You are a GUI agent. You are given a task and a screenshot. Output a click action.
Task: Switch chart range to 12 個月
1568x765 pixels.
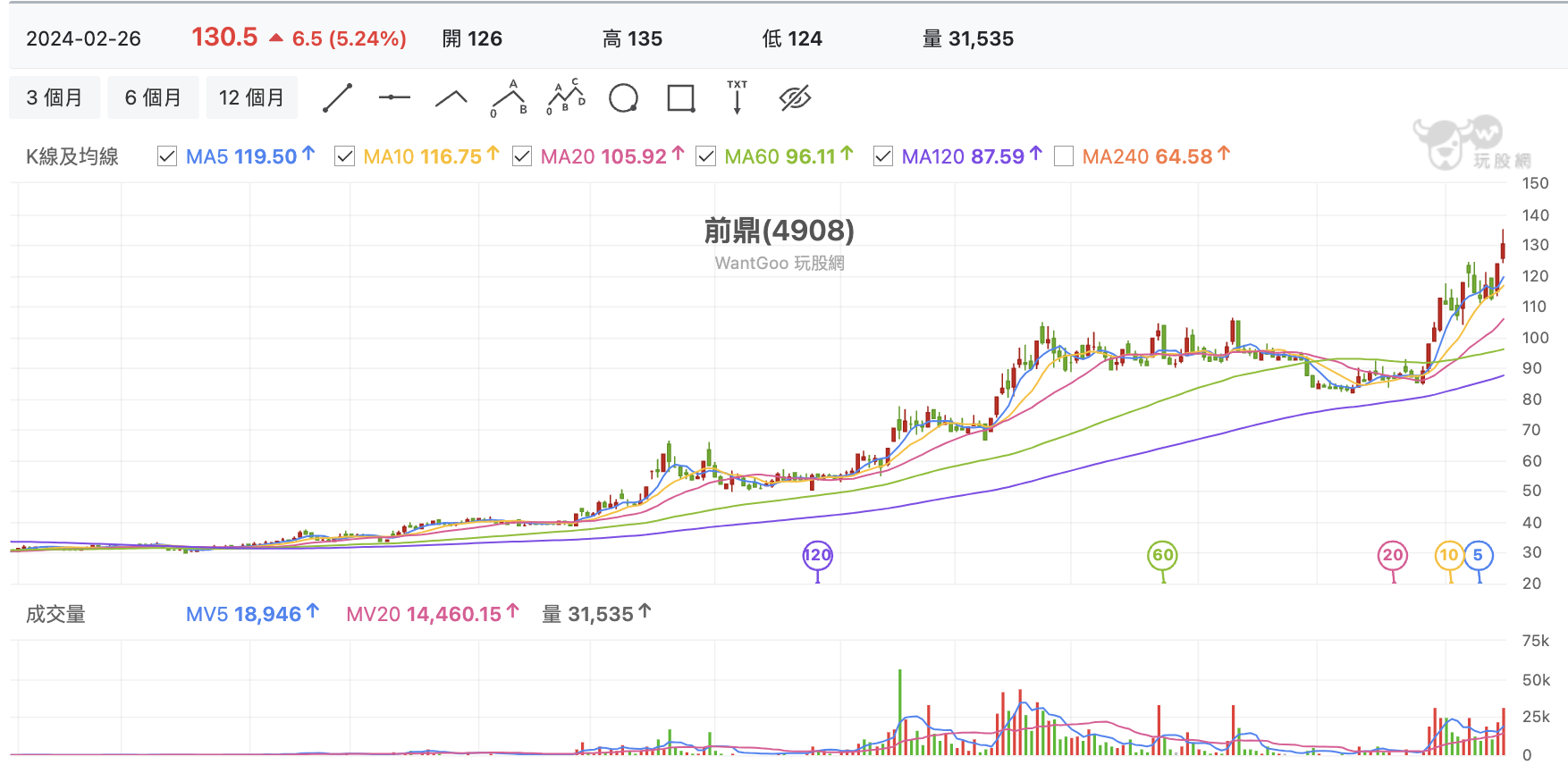[x=252, y=97]
